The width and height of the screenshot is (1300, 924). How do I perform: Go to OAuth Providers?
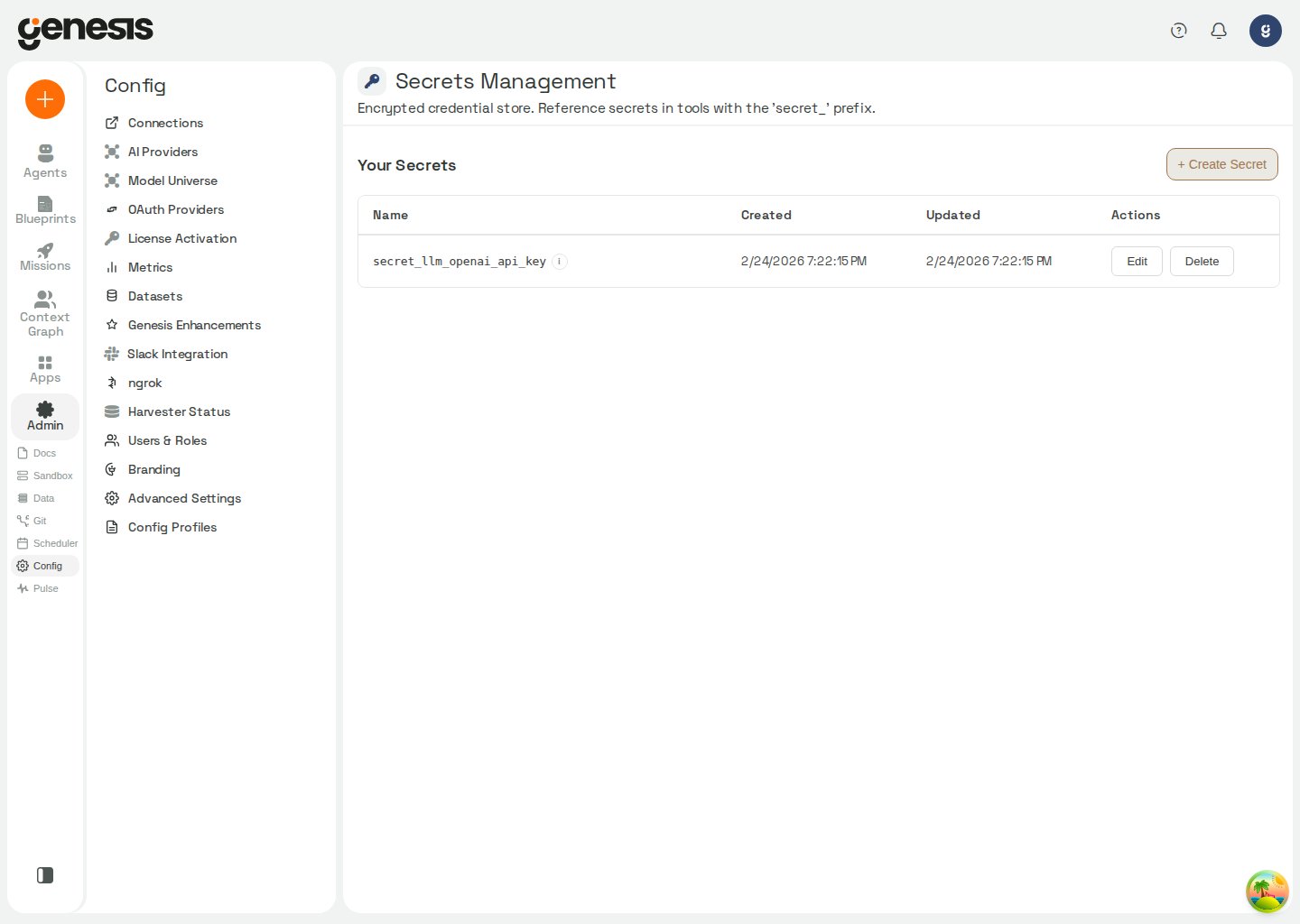(x=164, y=209)
